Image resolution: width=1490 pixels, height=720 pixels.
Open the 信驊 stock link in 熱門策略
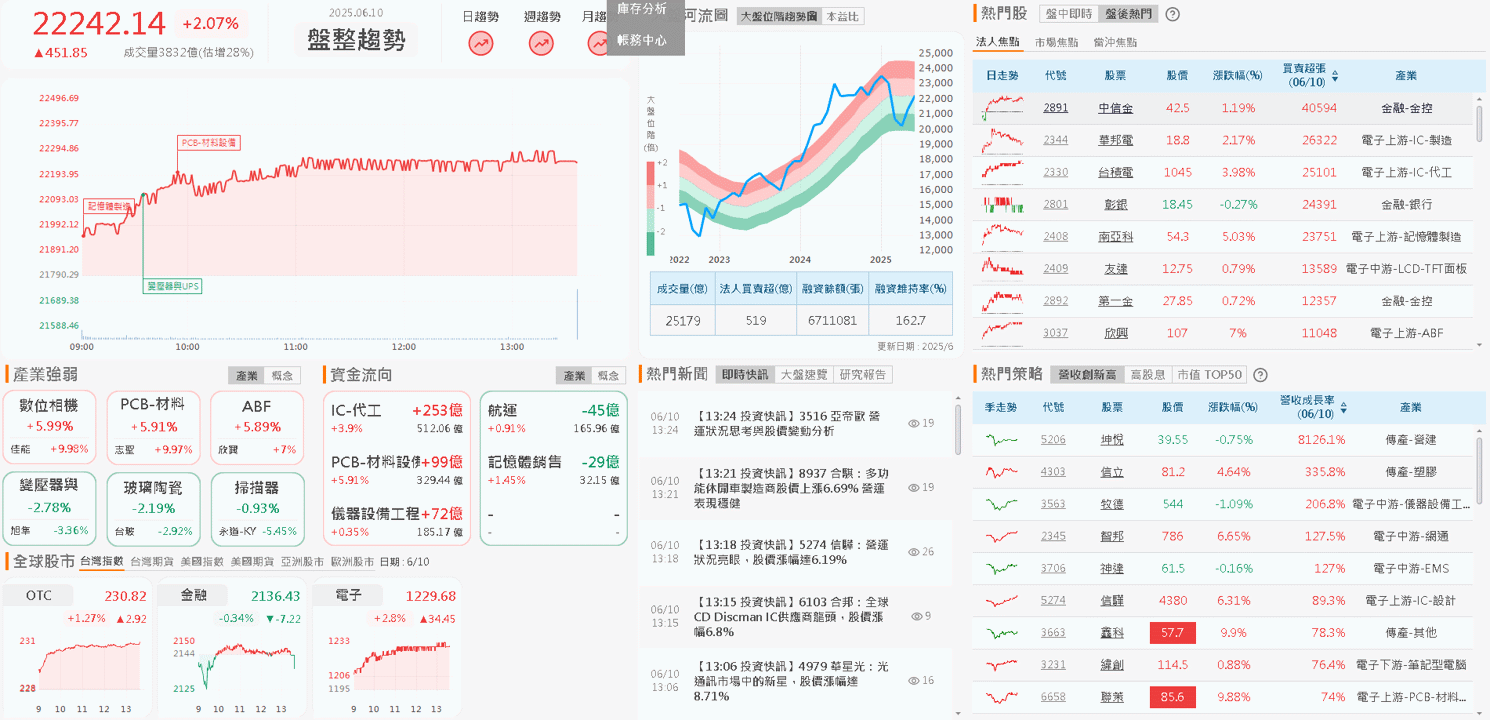1111,601
